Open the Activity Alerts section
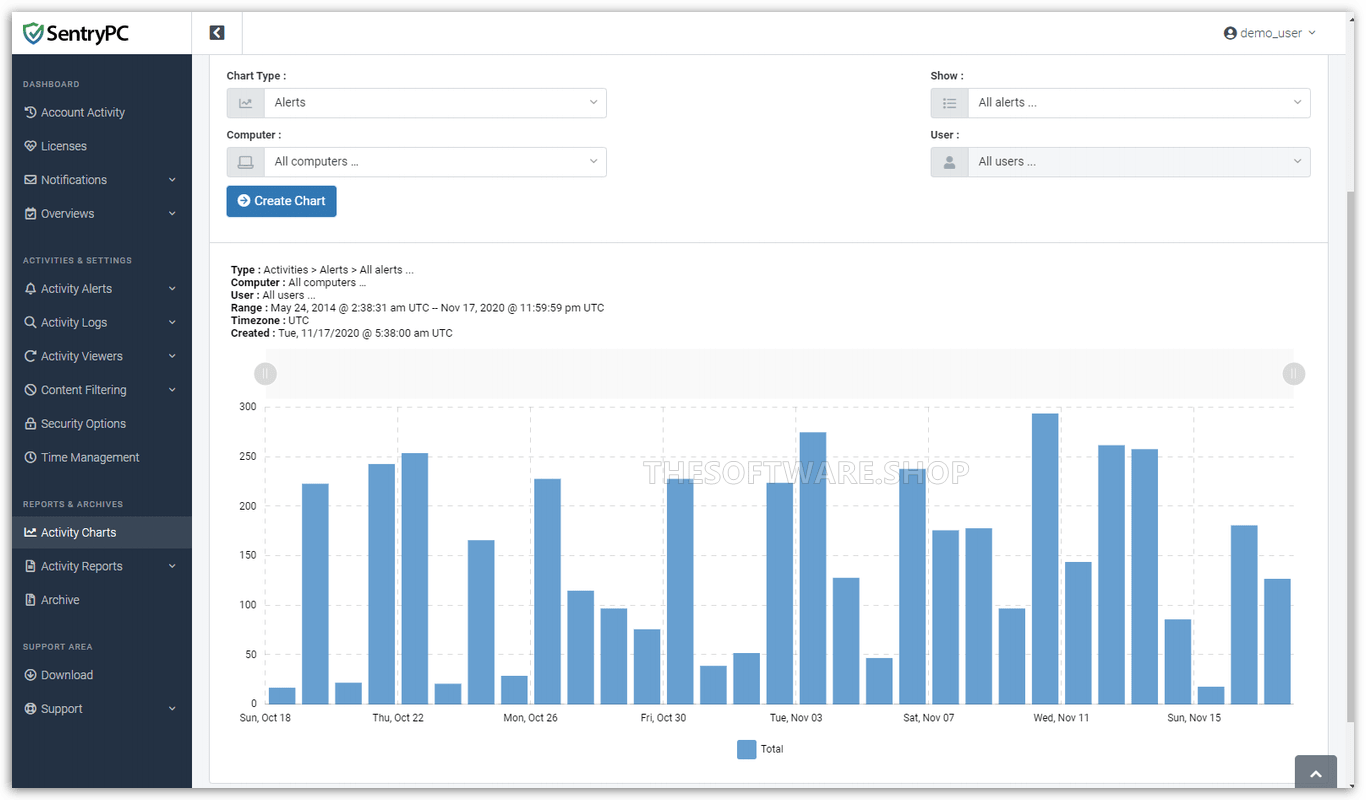The width and height of the screenshot is (1366, 800). [x=79, y=288]
